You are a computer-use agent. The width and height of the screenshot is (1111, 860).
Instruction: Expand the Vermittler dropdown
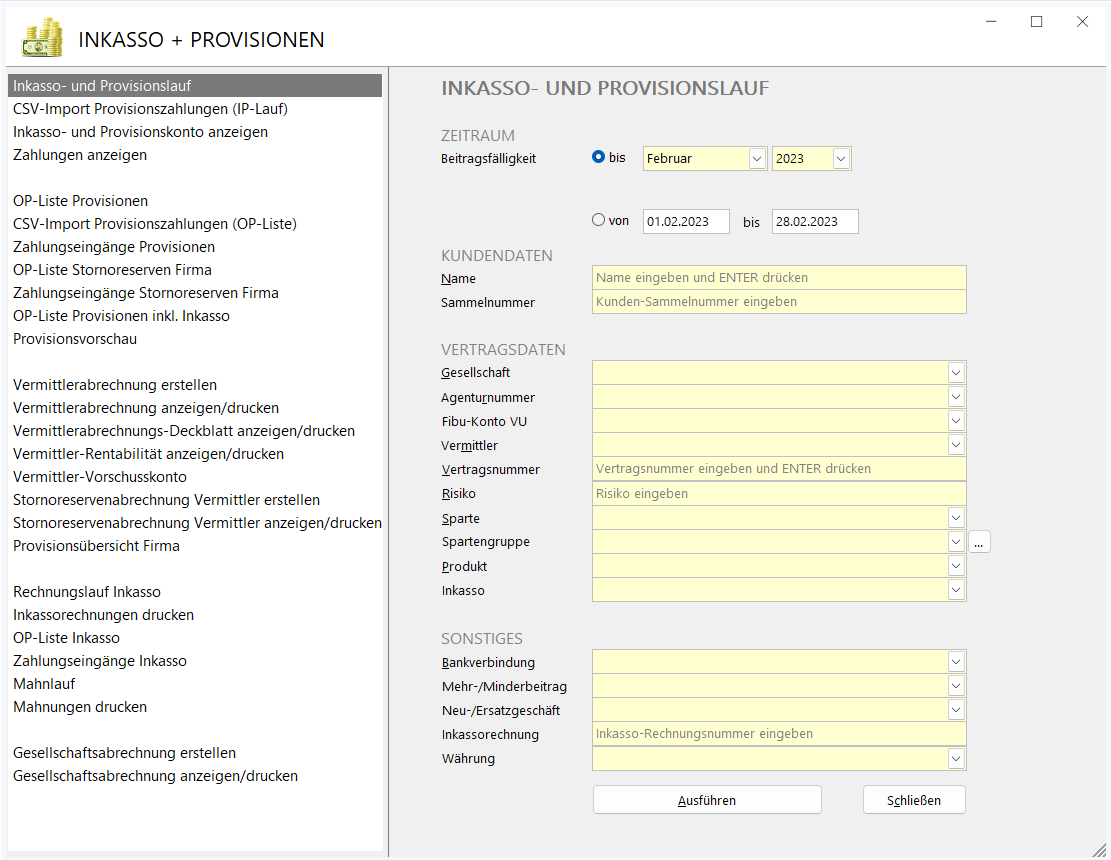click(956, 445)
